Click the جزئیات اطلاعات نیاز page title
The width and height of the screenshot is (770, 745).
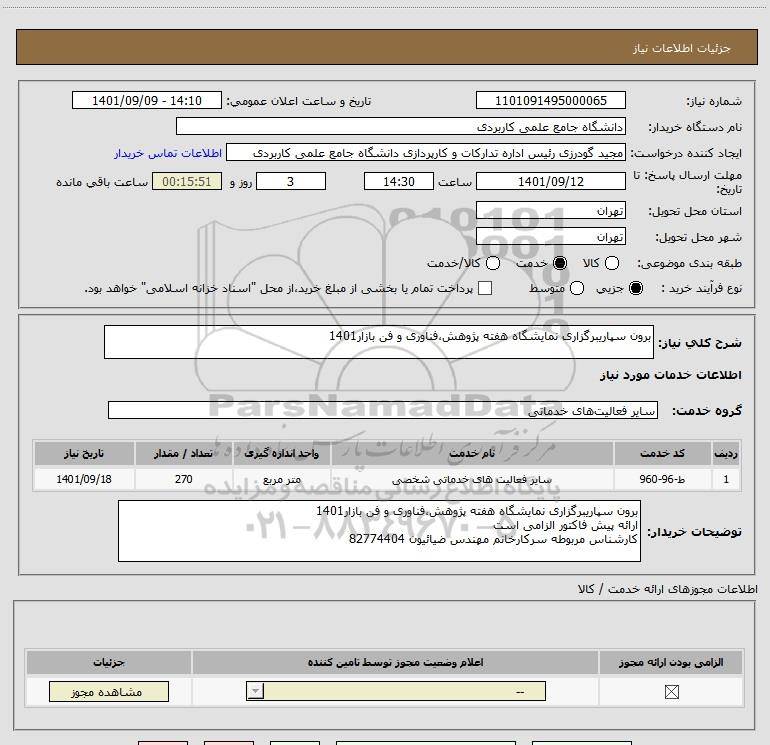682,48
